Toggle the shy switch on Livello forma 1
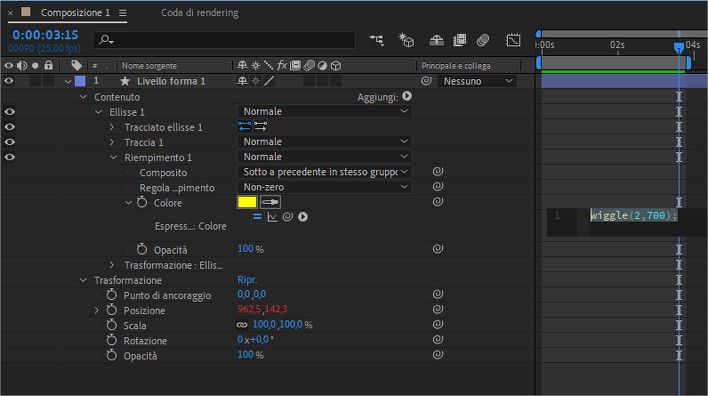 [x=242, y=81]
